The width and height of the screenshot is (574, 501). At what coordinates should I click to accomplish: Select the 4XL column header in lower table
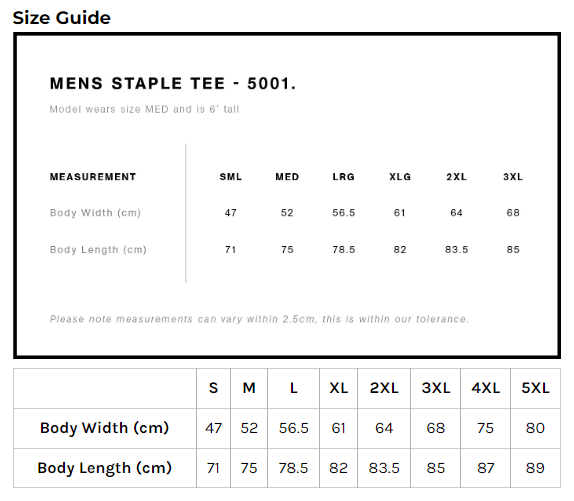click(485, 388)
